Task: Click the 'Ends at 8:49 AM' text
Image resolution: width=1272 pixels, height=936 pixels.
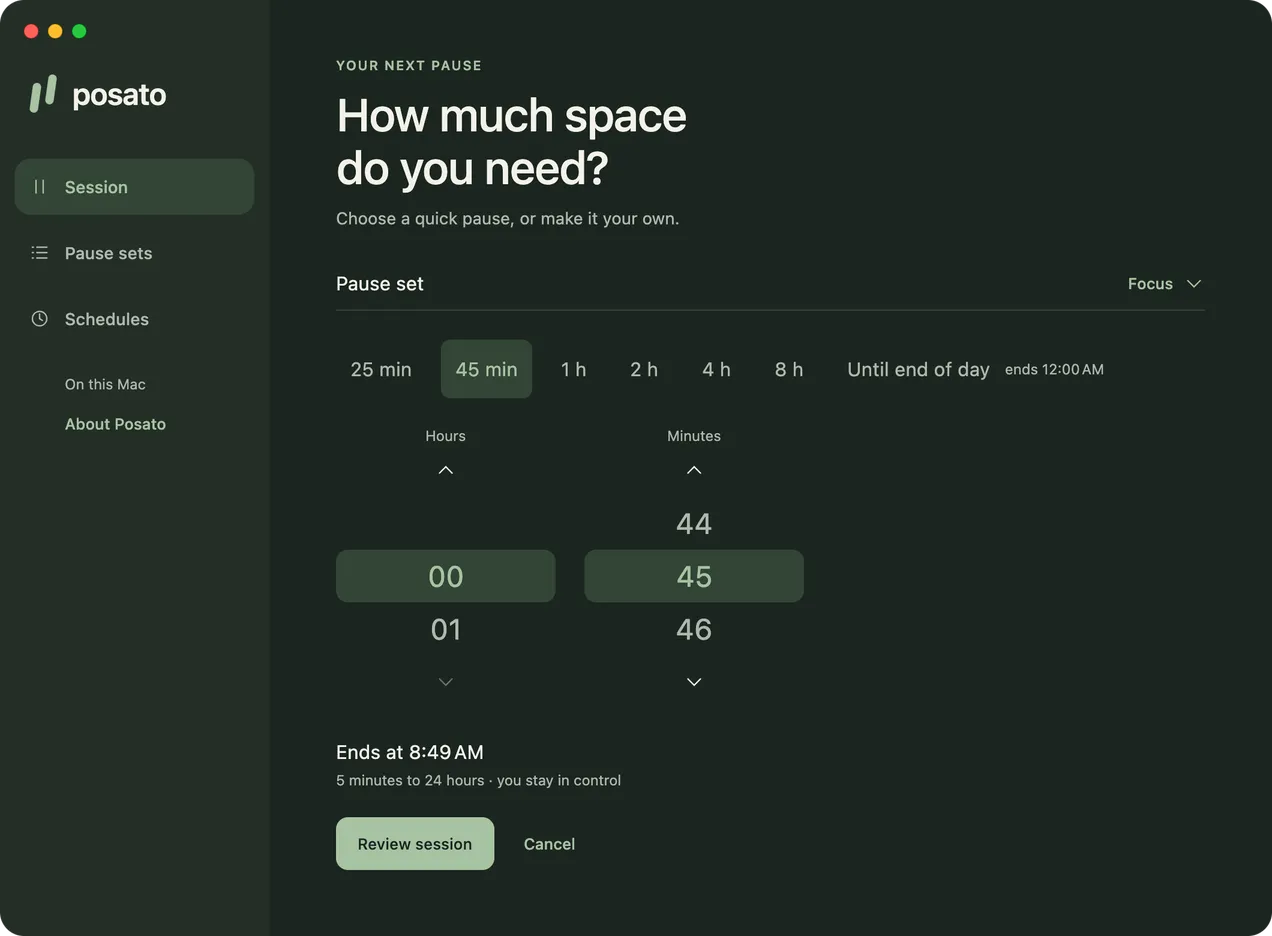Action: [410, 752]
